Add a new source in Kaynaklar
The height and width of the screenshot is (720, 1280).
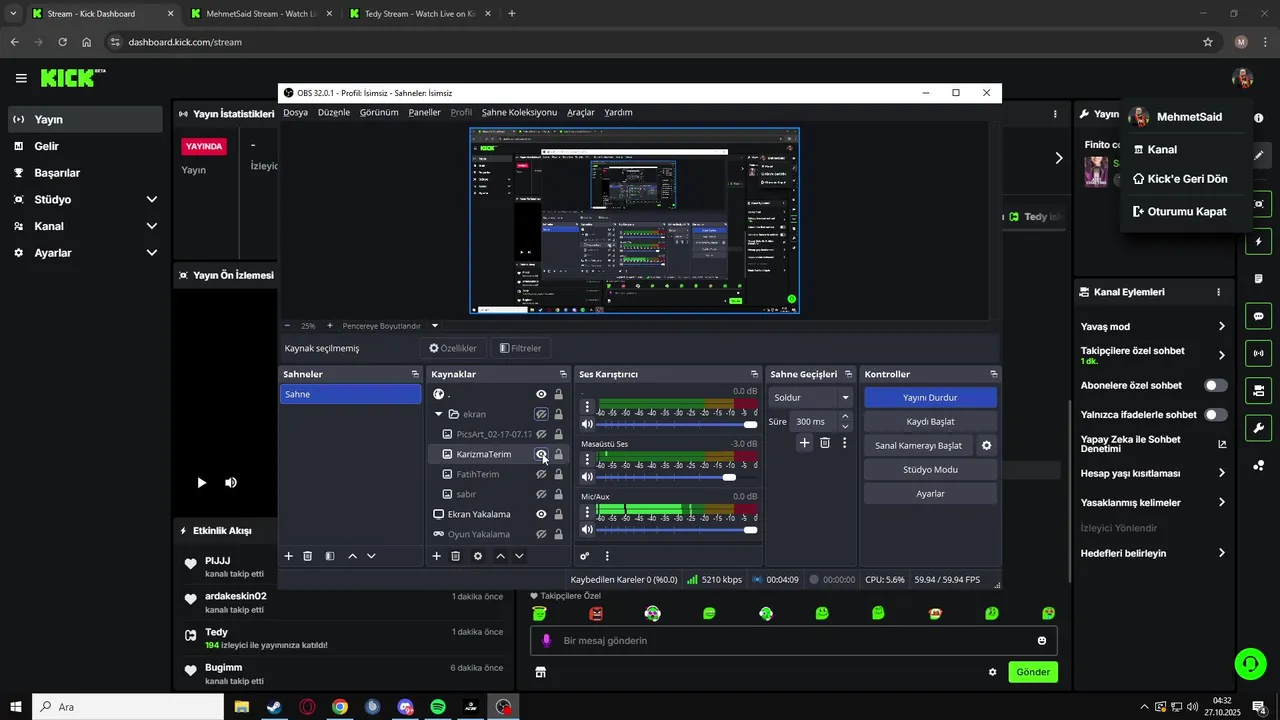click(436, 556)
